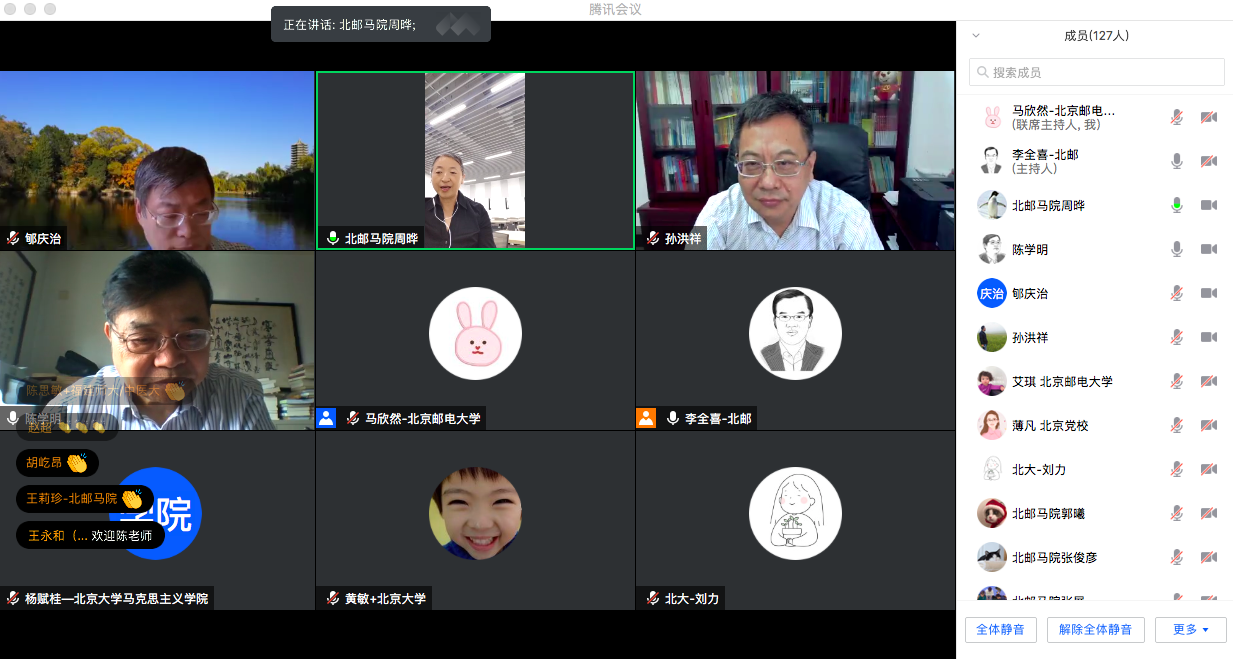The image size is (1233, 659).
Task: Click blue co-host badge beside 马欣然-北京邮电大学
Action: coord(326,418)
